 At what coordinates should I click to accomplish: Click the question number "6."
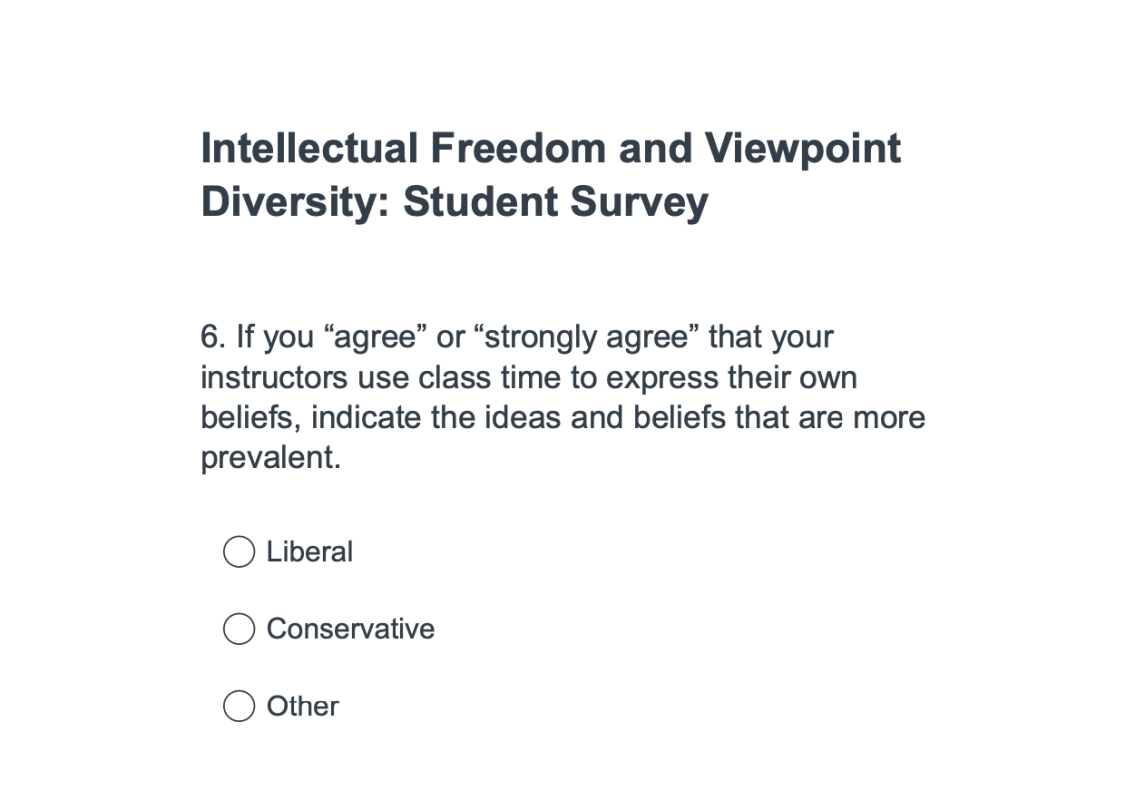(x=213, y=336)
